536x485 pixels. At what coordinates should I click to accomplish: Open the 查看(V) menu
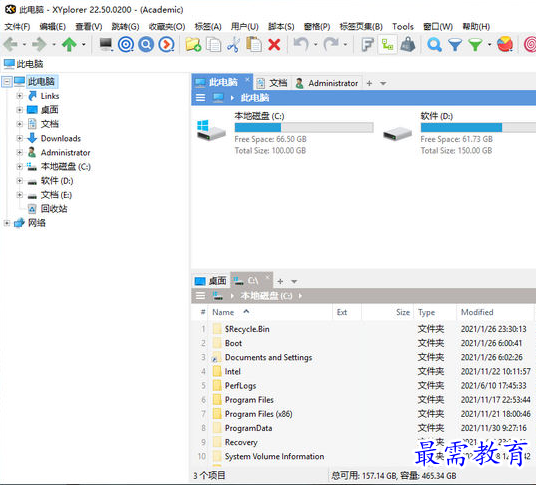click(x=89, y=27)
